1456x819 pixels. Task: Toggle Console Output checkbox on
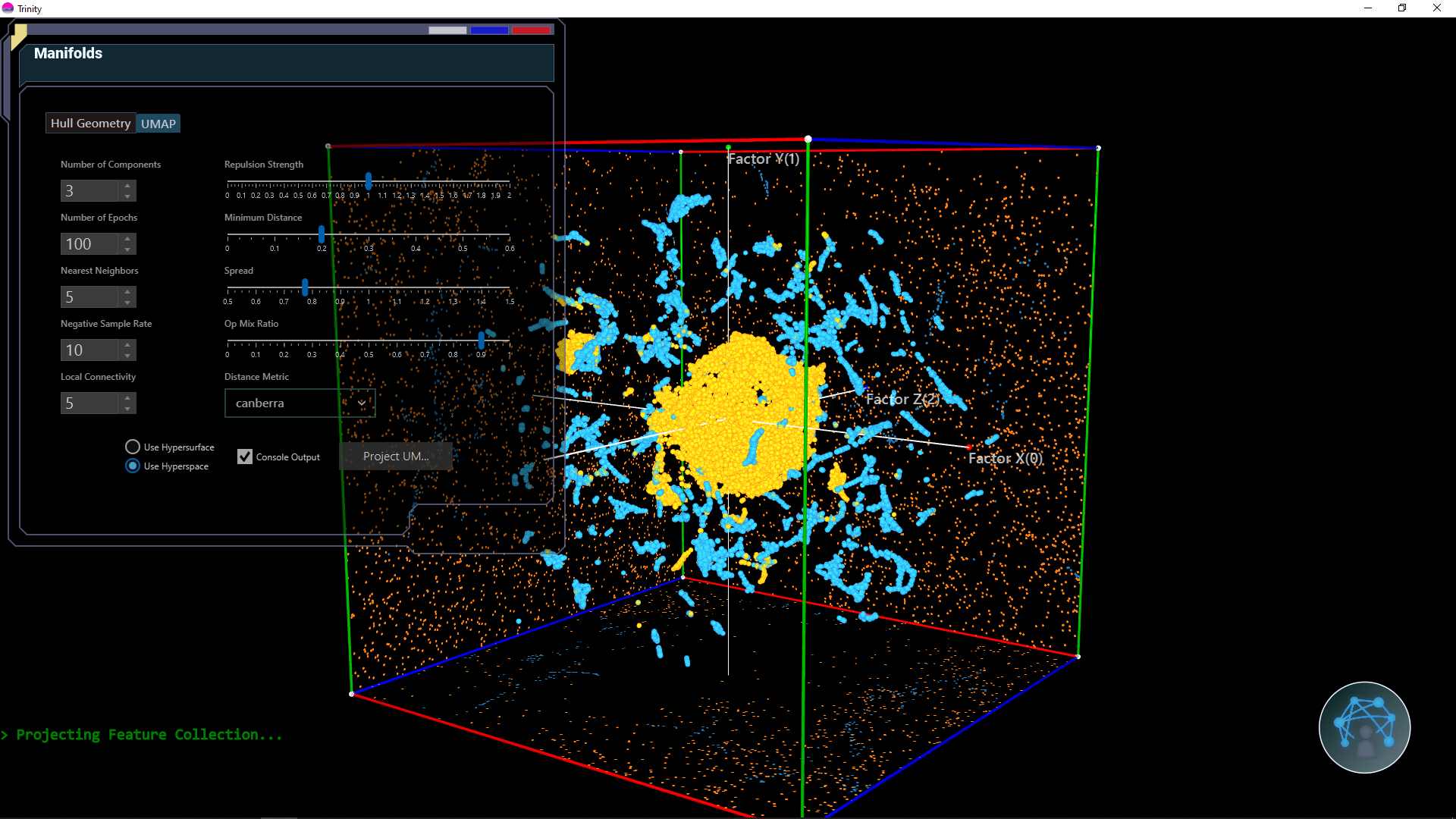point(244,456)
